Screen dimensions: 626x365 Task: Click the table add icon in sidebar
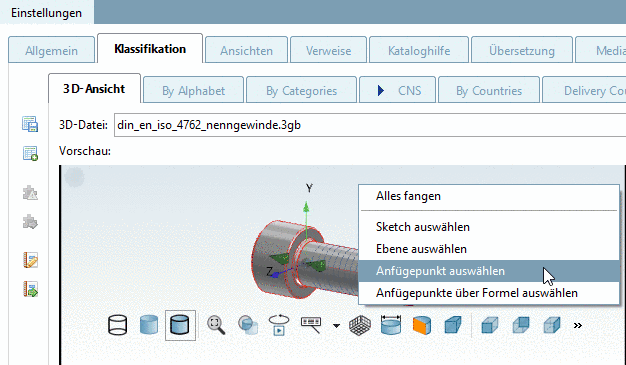(x=30, y=153)
